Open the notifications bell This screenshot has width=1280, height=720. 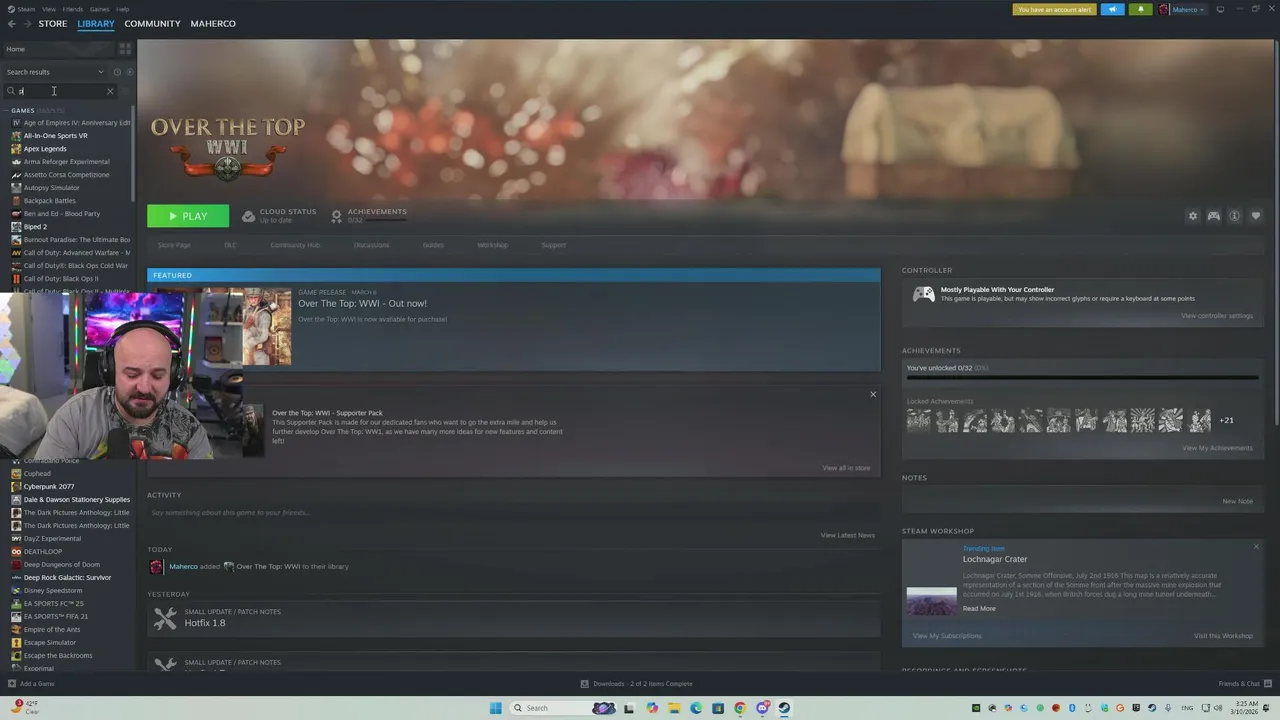click(x=1141, y=10)
